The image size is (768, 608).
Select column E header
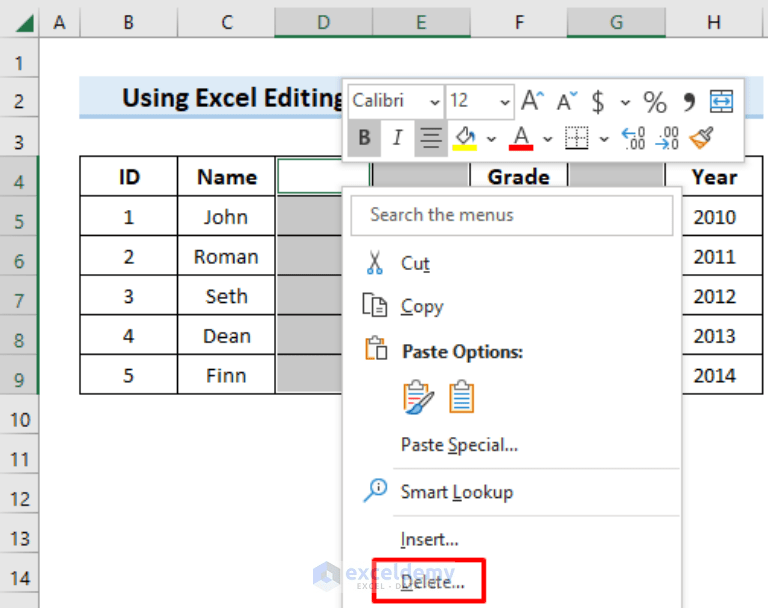coord(421,22)
